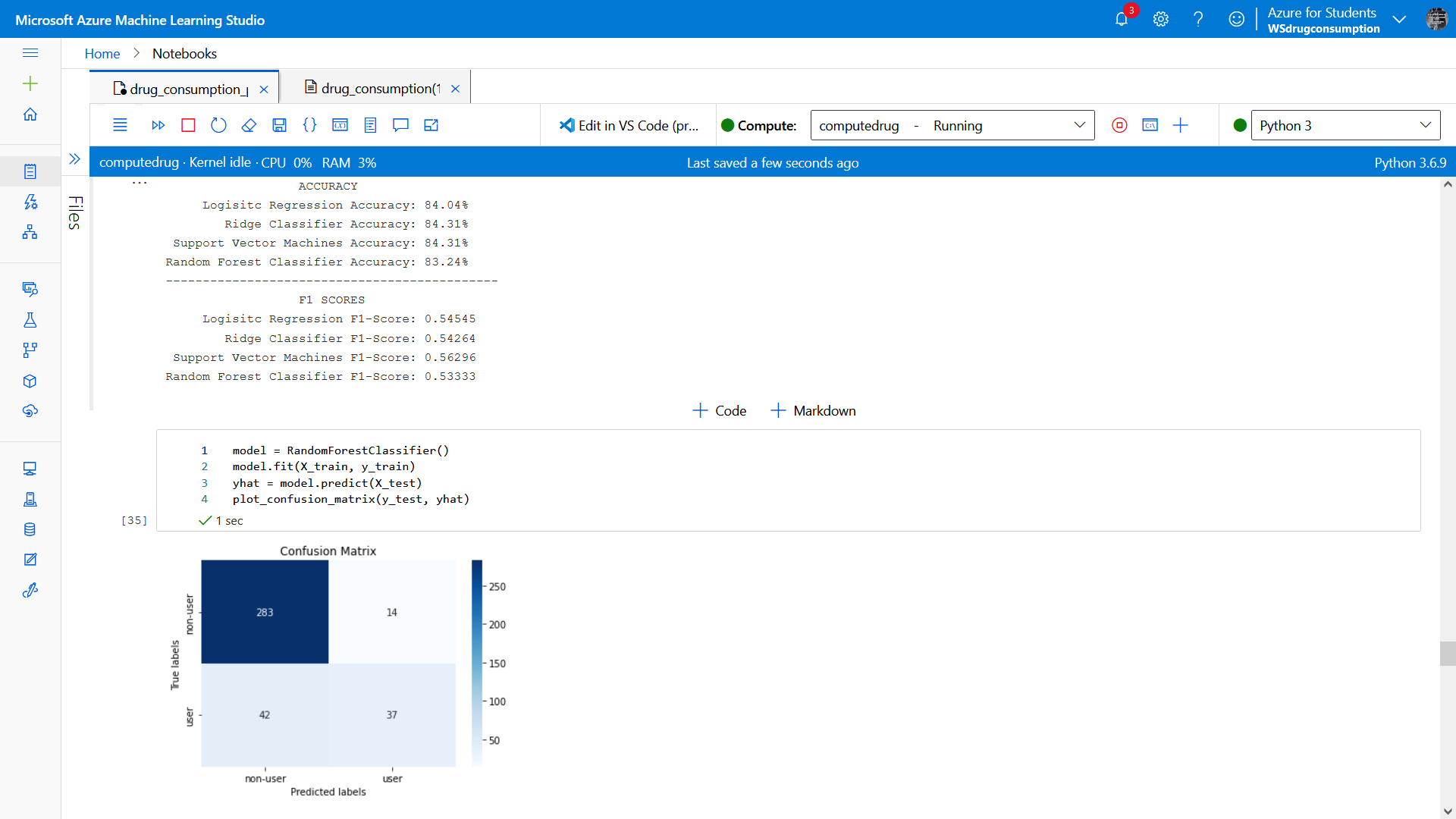This screenshot has width=1456, height=819.
Task: Click the Home breadcrumb link
Action: coord(102,53)
